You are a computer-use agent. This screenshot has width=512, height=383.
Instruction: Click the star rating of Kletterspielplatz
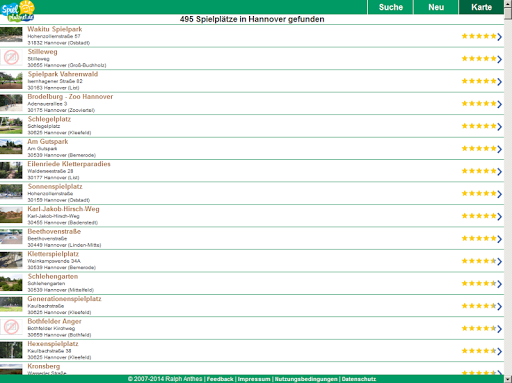pyautogui.click(x=479, y=261)
